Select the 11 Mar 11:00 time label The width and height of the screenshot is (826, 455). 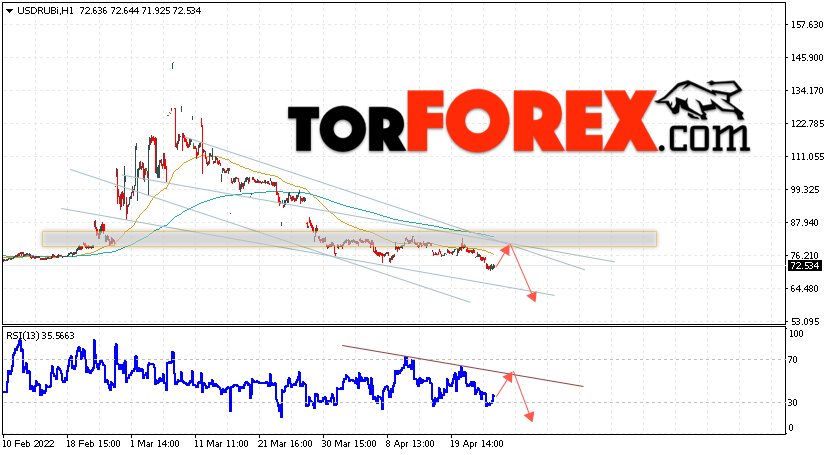221,444
